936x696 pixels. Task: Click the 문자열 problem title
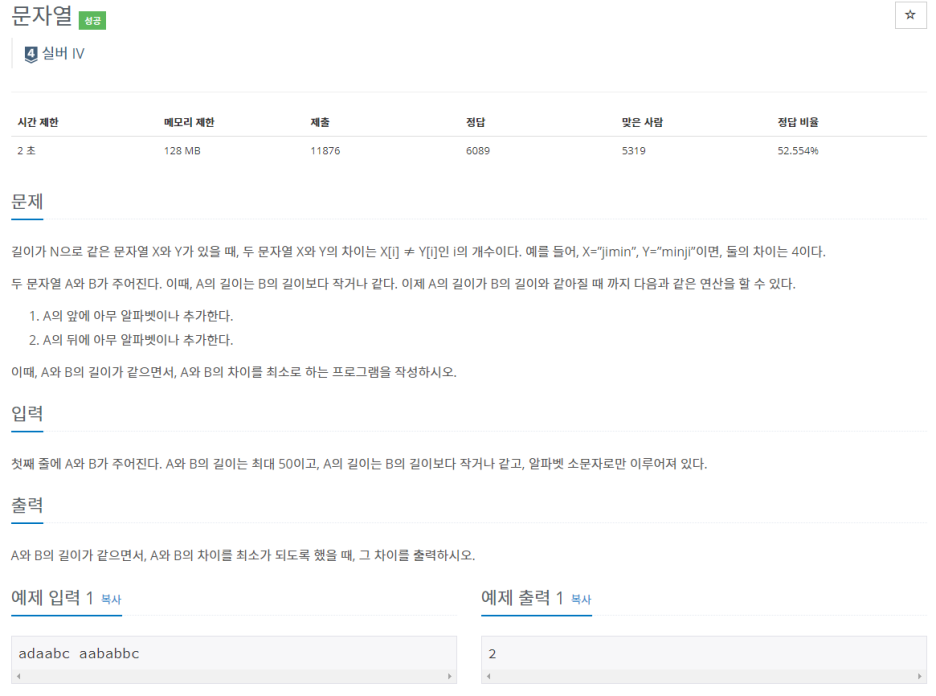pos(42,16)
